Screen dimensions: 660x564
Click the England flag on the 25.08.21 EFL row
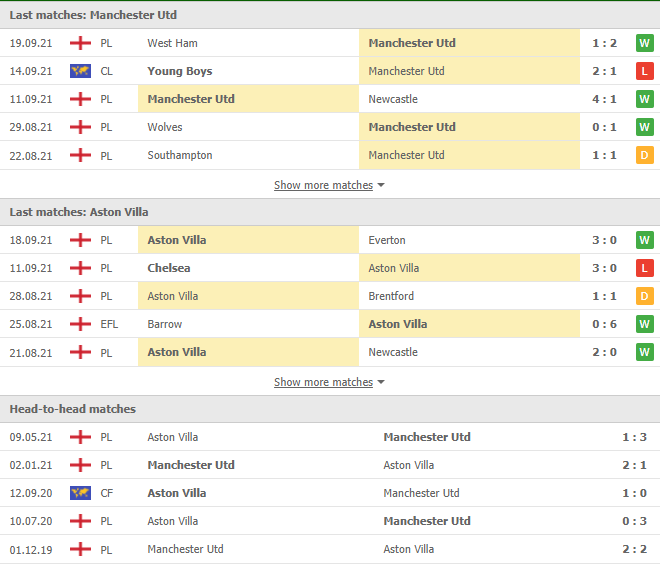pos(80,324)
